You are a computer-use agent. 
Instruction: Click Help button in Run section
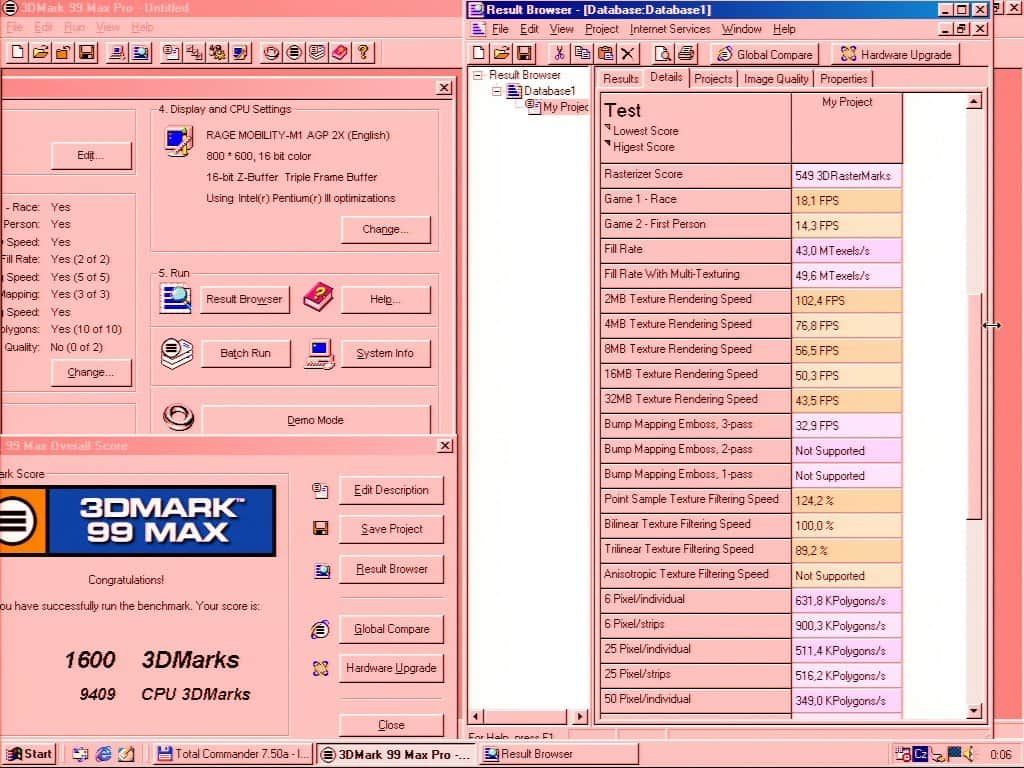click(385, 299)
